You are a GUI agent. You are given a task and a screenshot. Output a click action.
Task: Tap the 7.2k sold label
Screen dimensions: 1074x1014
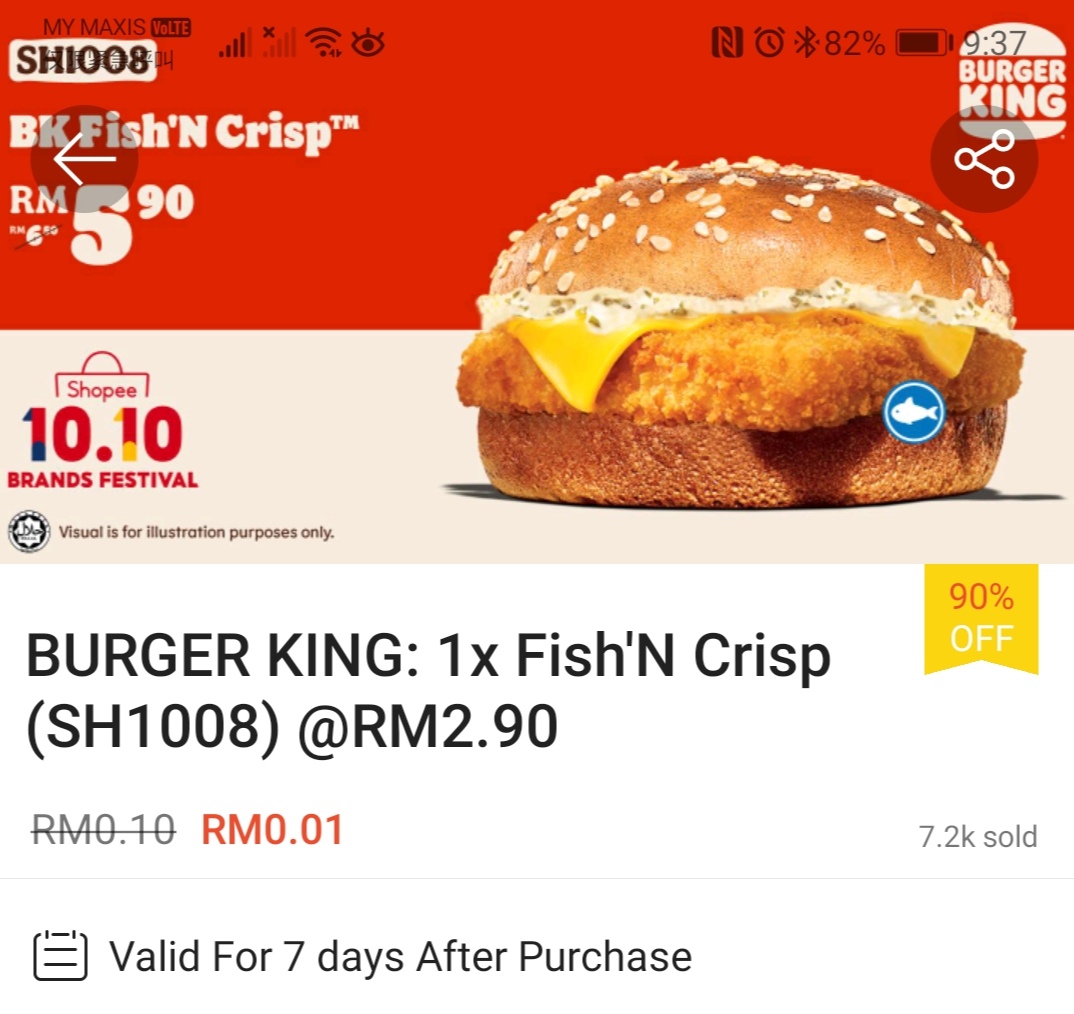pyautogui.click(x=978, y=837)
